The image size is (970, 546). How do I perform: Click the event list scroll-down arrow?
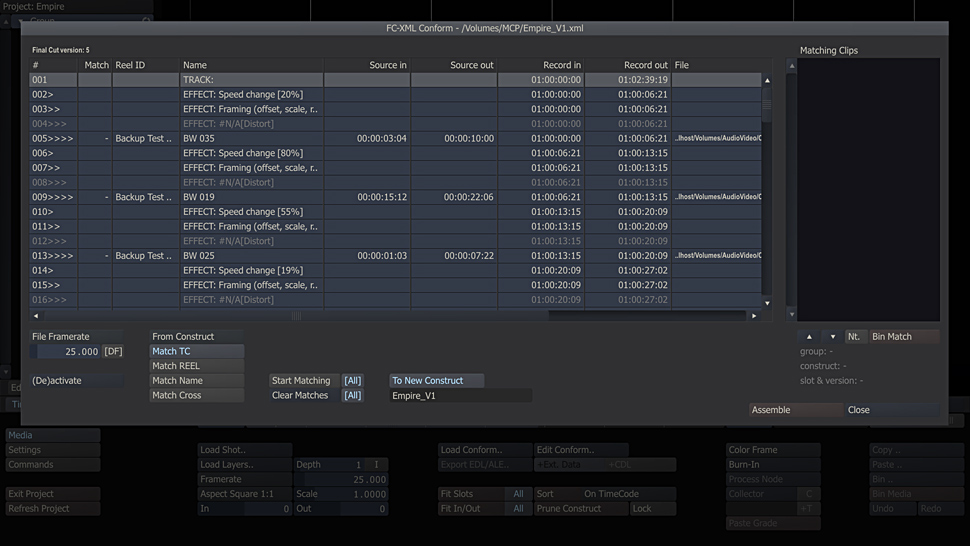click(x=767, y=302)
